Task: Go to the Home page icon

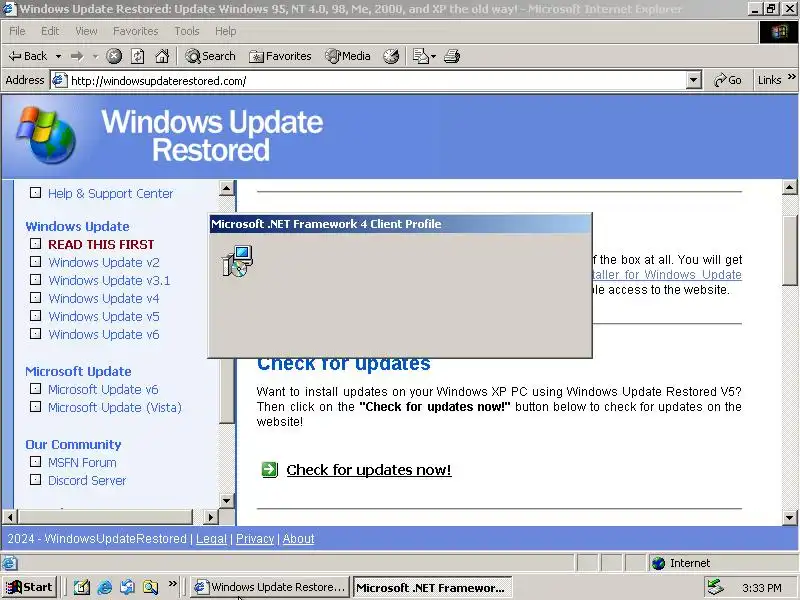Action: click(162, 56)
